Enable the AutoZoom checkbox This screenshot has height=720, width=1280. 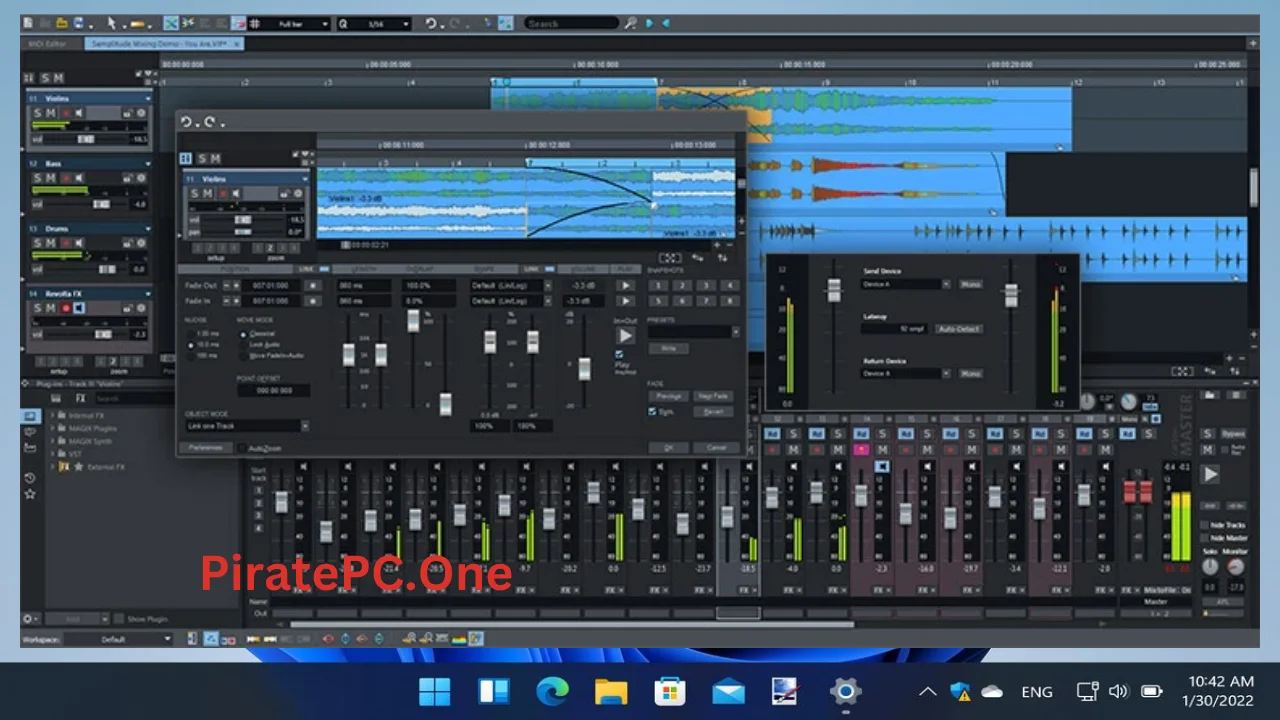(242, 449)
